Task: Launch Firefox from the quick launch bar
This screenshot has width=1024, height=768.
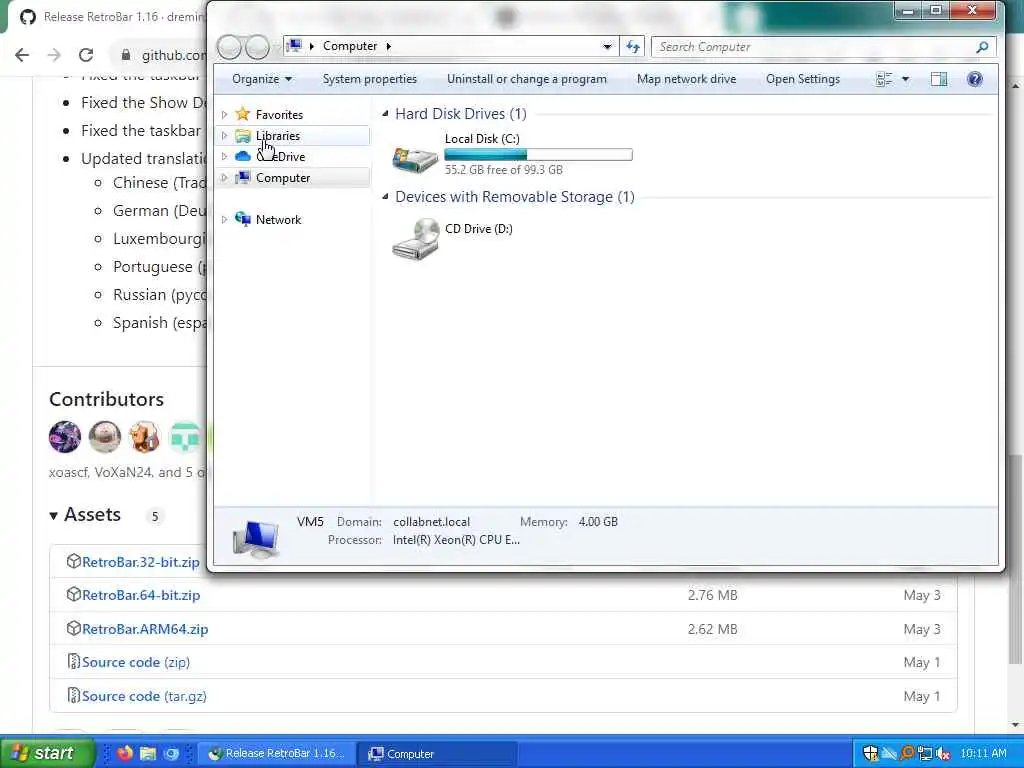Action: tap(125, 753)
